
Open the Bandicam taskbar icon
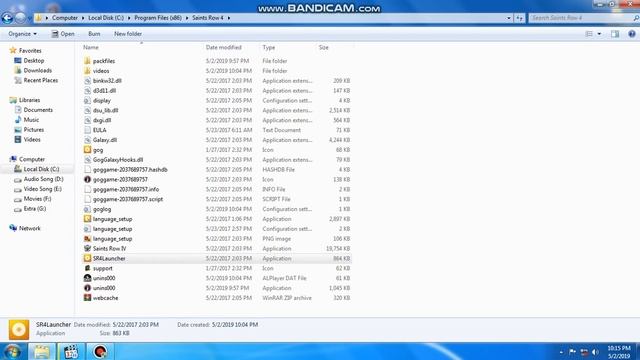[100, 351]
